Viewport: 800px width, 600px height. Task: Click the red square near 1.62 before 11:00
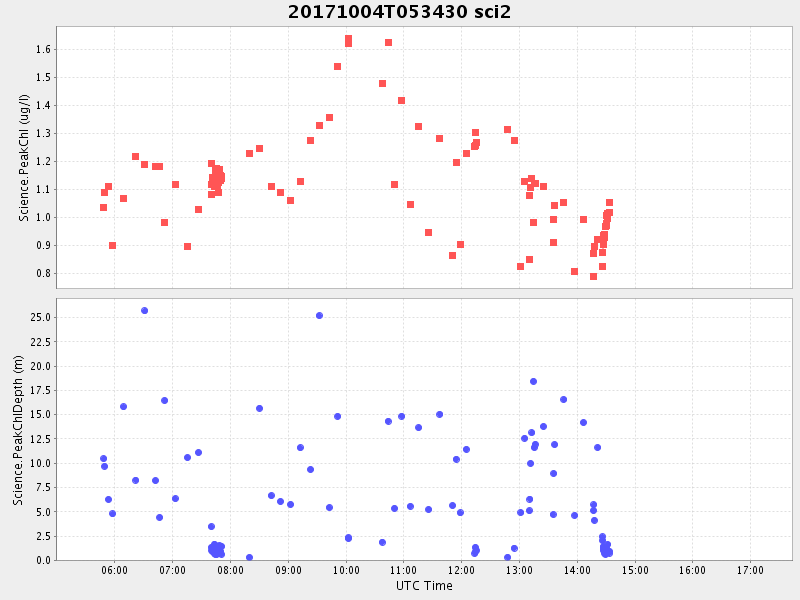388,42
